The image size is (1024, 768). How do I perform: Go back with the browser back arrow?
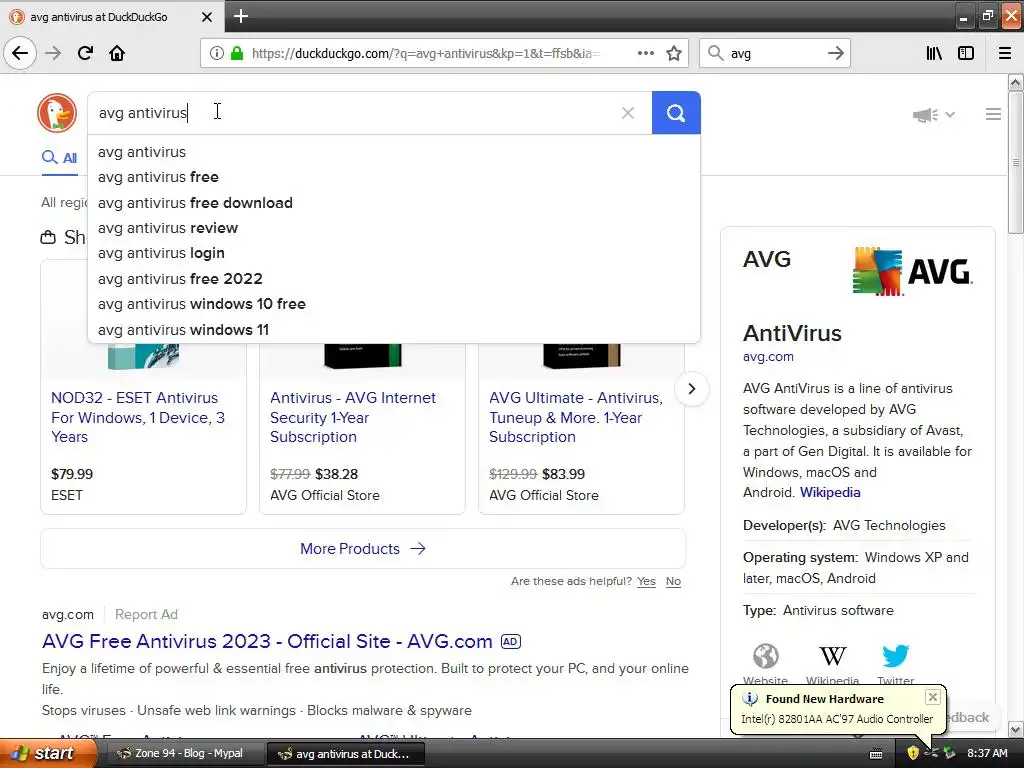[20, 53]
